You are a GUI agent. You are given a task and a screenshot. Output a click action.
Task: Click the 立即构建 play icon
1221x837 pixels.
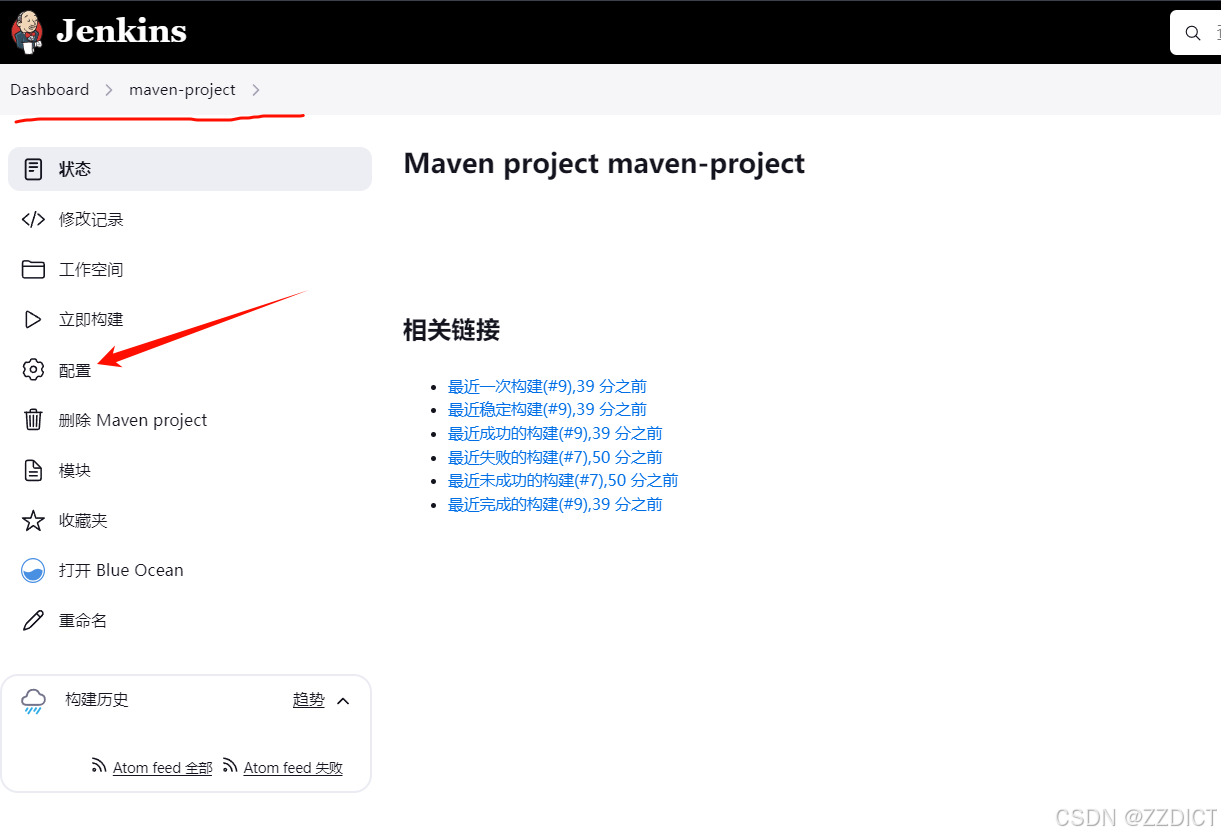[x=33, y=319]
